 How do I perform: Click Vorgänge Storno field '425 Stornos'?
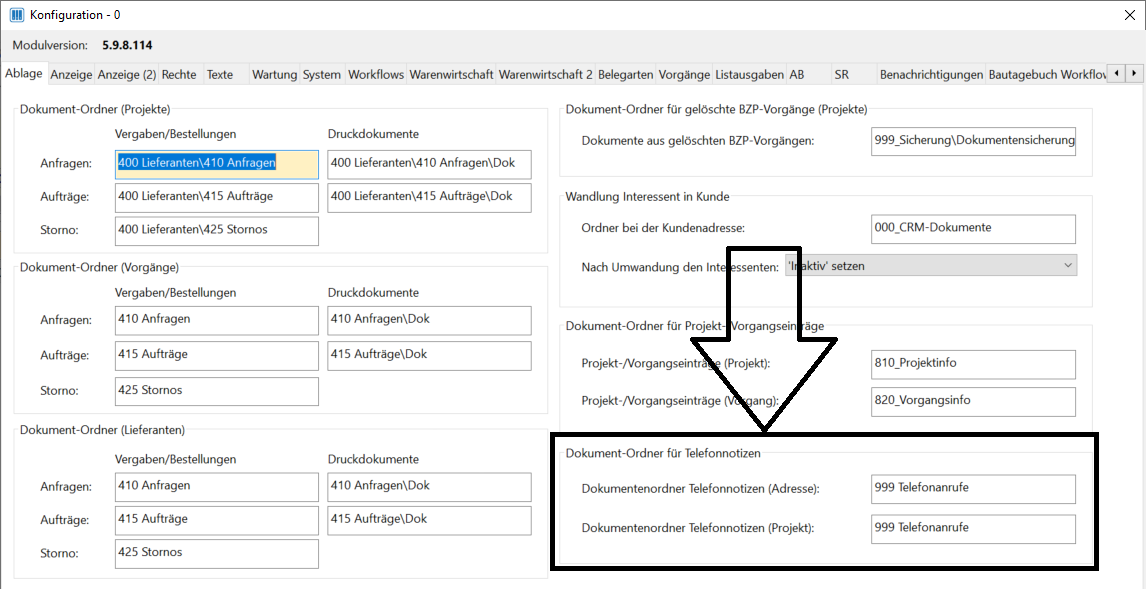tap(217, 391)
